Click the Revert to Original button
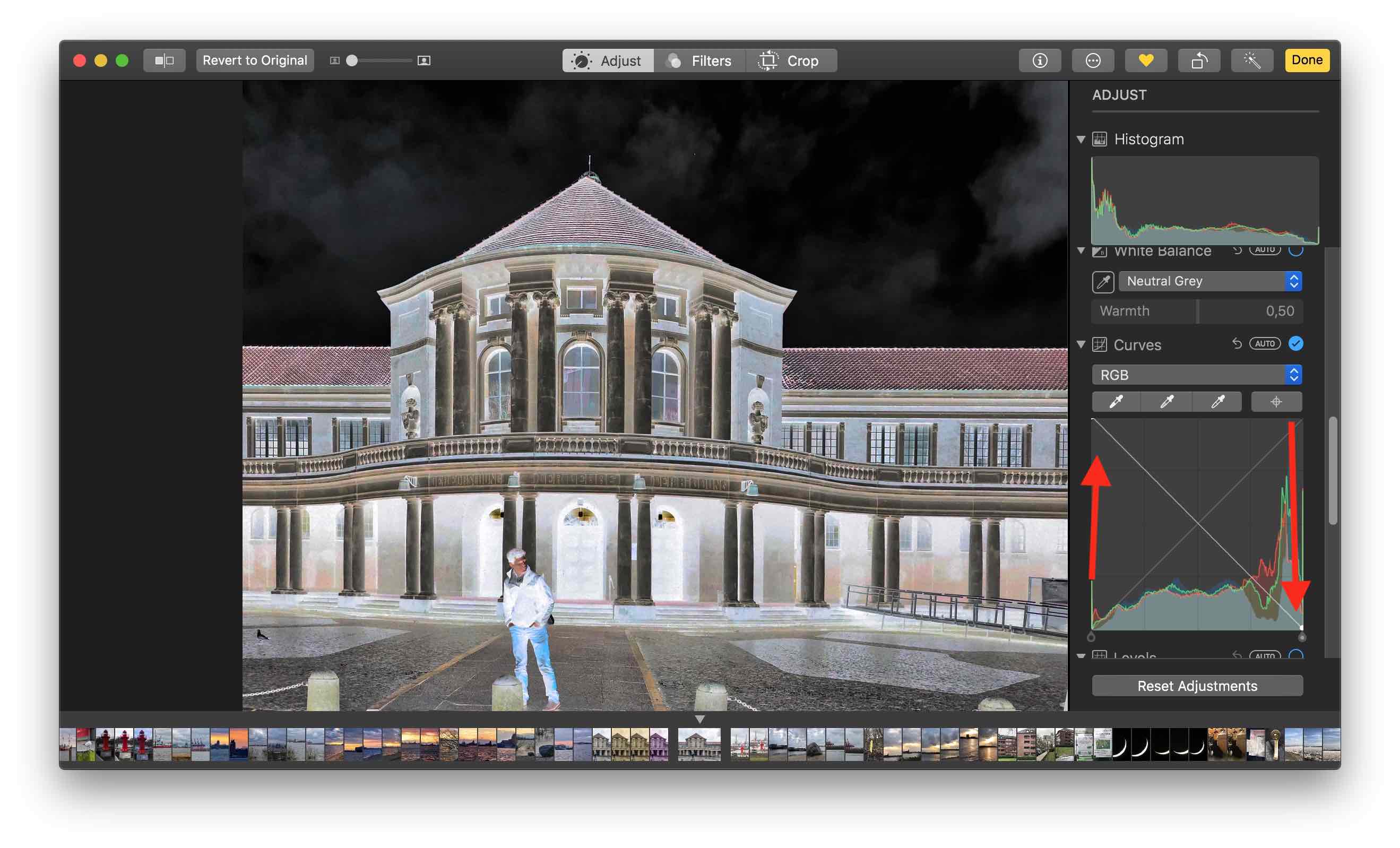This screenshot has width=1400, height=848. 255,60
